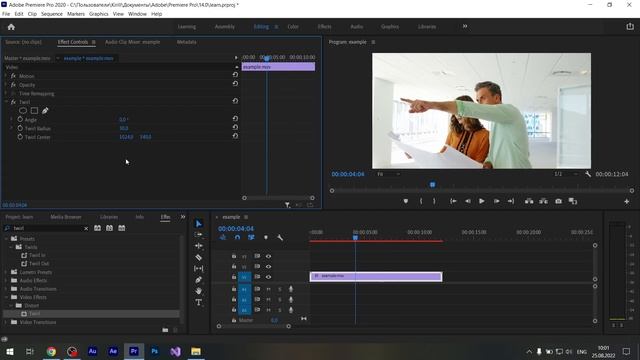Select the Selection arrow tool

coord(198,224)
